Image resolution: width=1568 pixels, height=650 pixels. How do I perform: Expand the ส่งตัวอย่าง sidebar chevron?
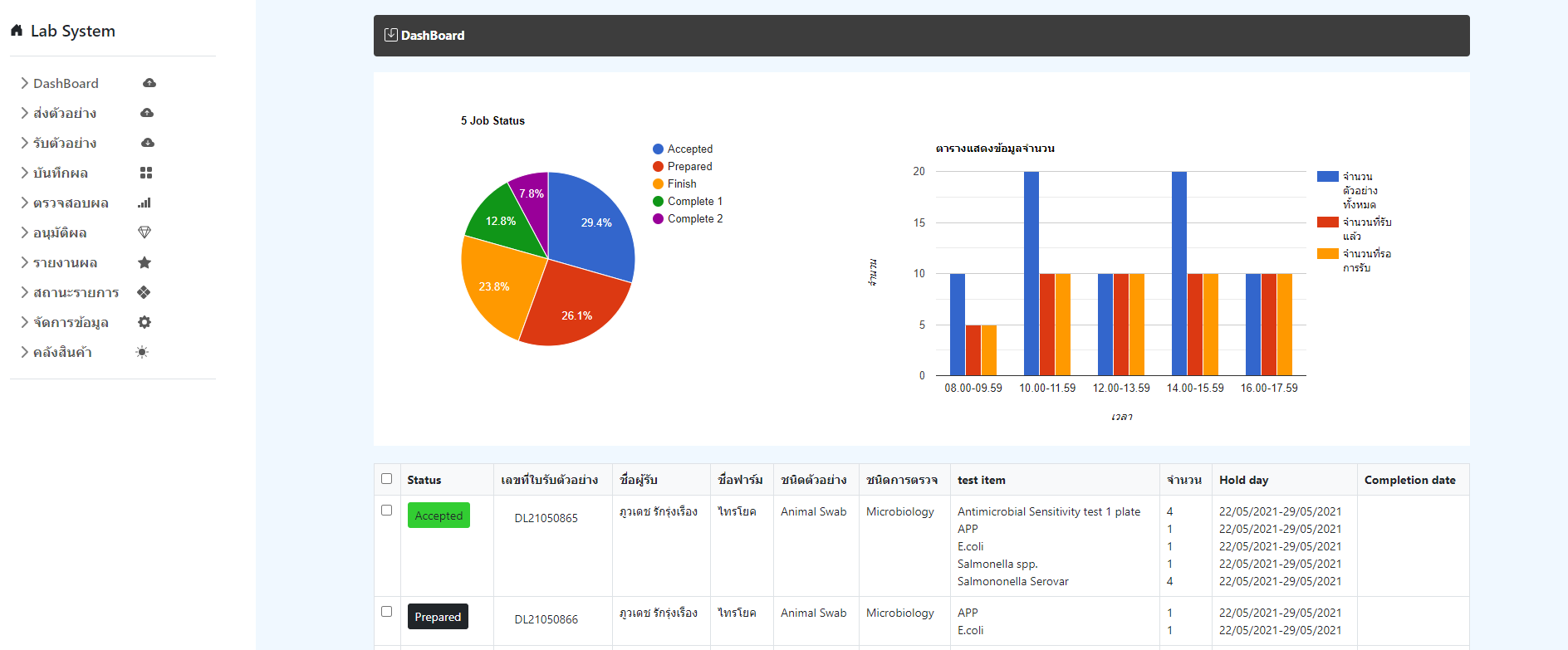click(x=24, y=113)
